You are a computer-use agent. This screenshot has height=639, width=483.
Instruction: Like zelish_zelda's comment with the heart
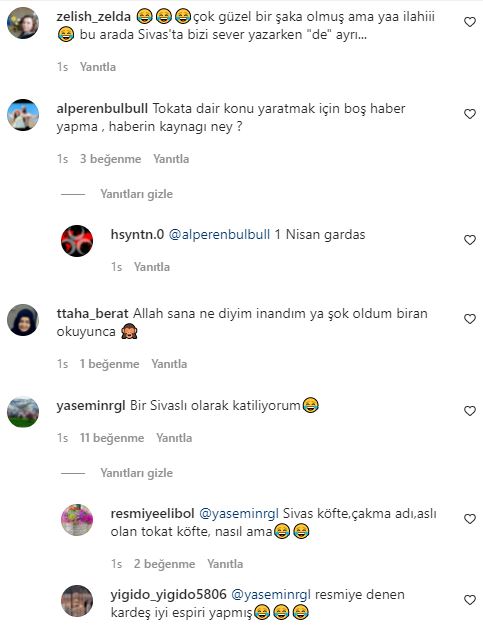point(470,22)
